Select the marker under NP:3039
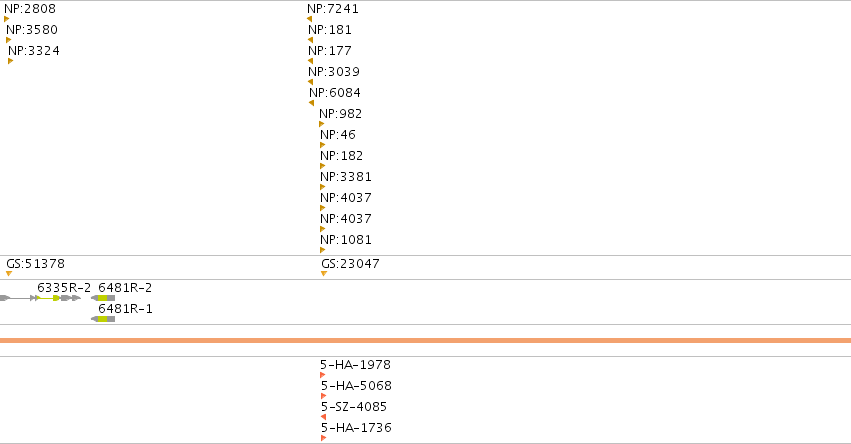The width and height of the screenshot is (851, 444). pos(310,82)
